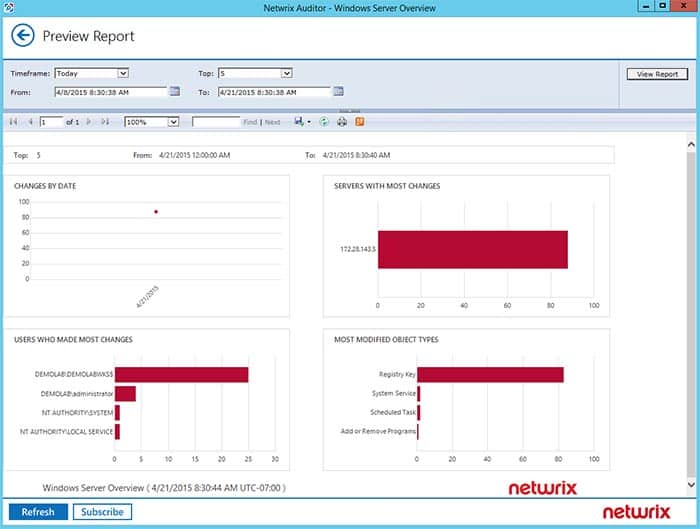700x529 pixels.
Task: Click the DEMOLAB\administrator label
Action: click(77, 394)
